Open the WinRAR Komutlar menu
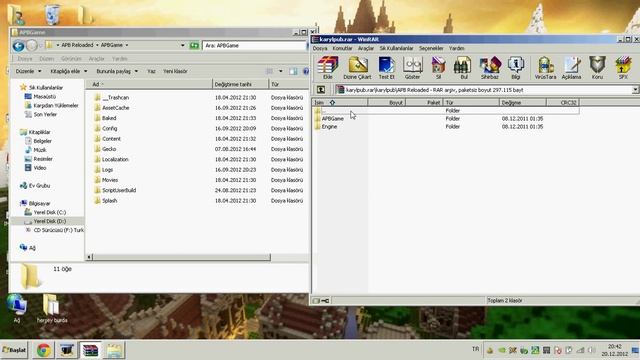 click(x=342, y=48)
